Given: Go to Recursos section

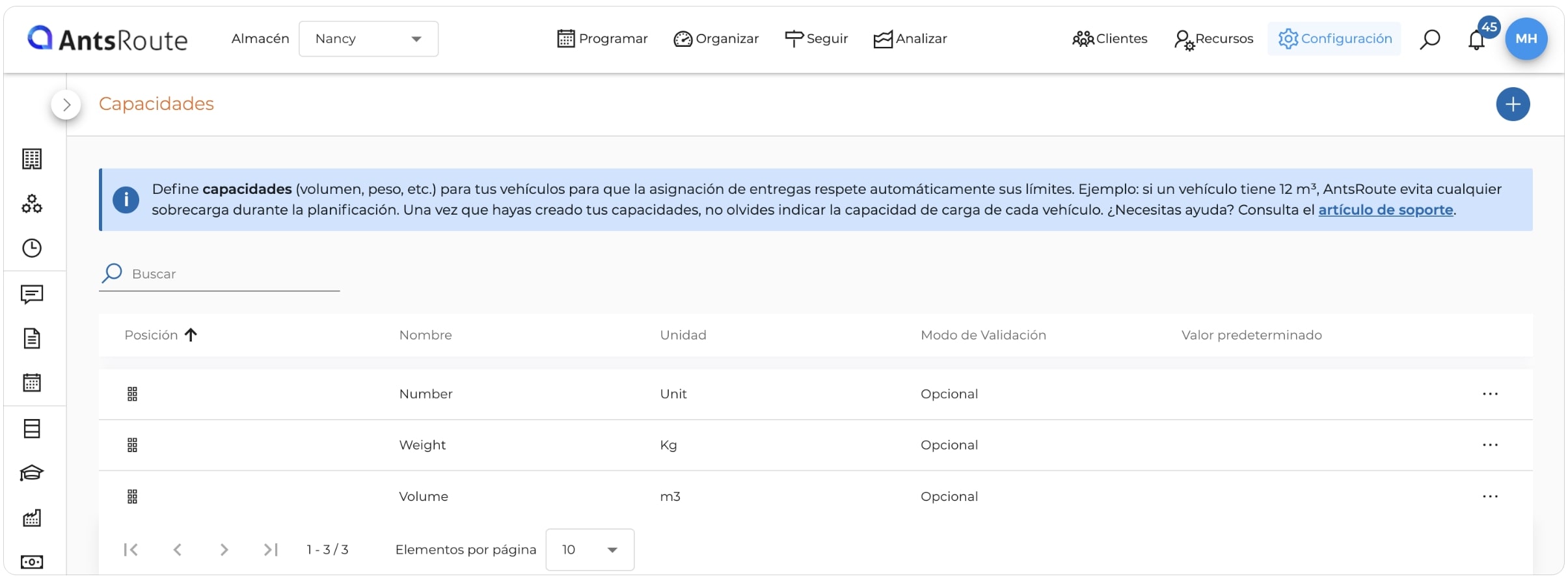Looking at the screenshot, I should point(1213,39).
